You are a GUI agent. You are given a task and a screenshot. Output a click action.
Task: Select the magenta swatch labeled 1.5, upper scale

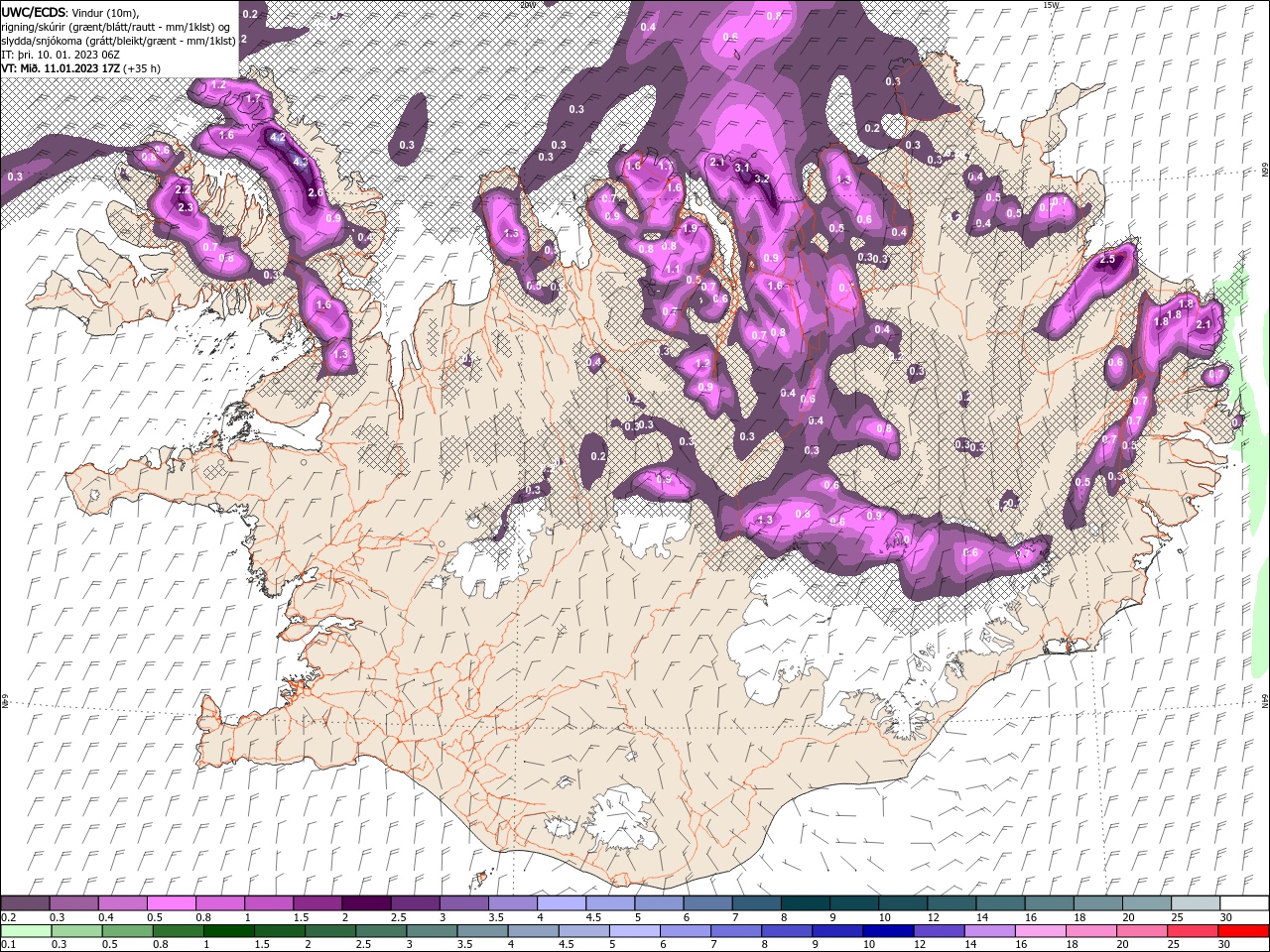[317, 903]
